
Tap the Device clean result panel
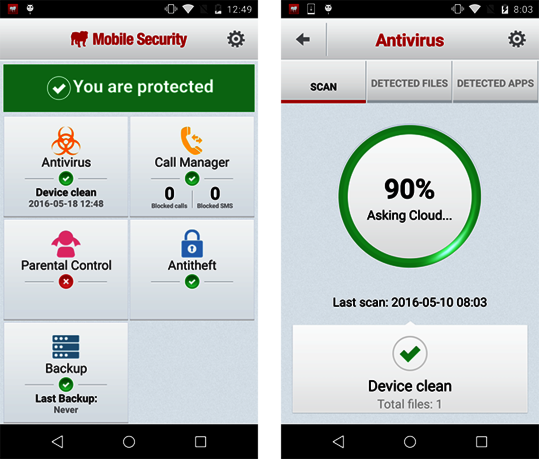pyautogui.click(x=410, y=369)
